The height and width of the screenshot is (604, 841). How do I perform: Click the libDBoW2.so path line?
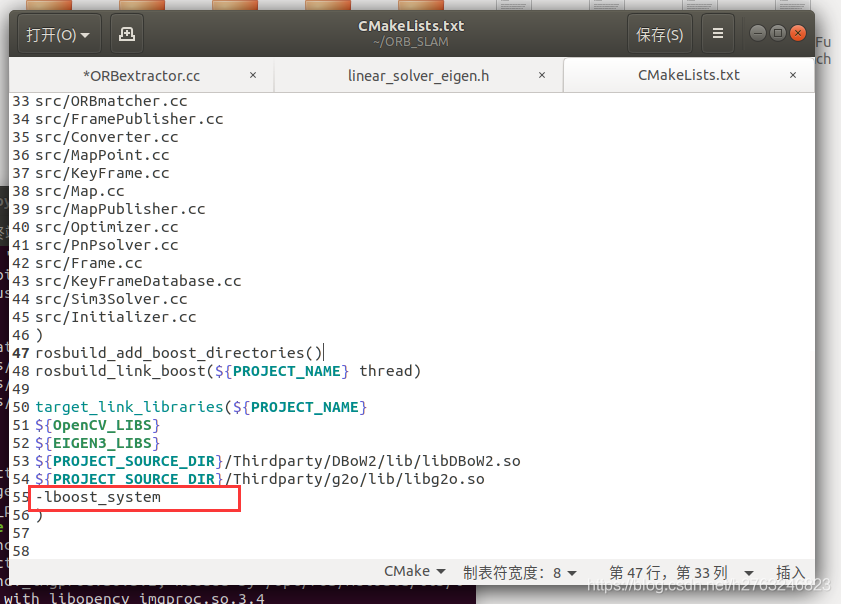278,461
